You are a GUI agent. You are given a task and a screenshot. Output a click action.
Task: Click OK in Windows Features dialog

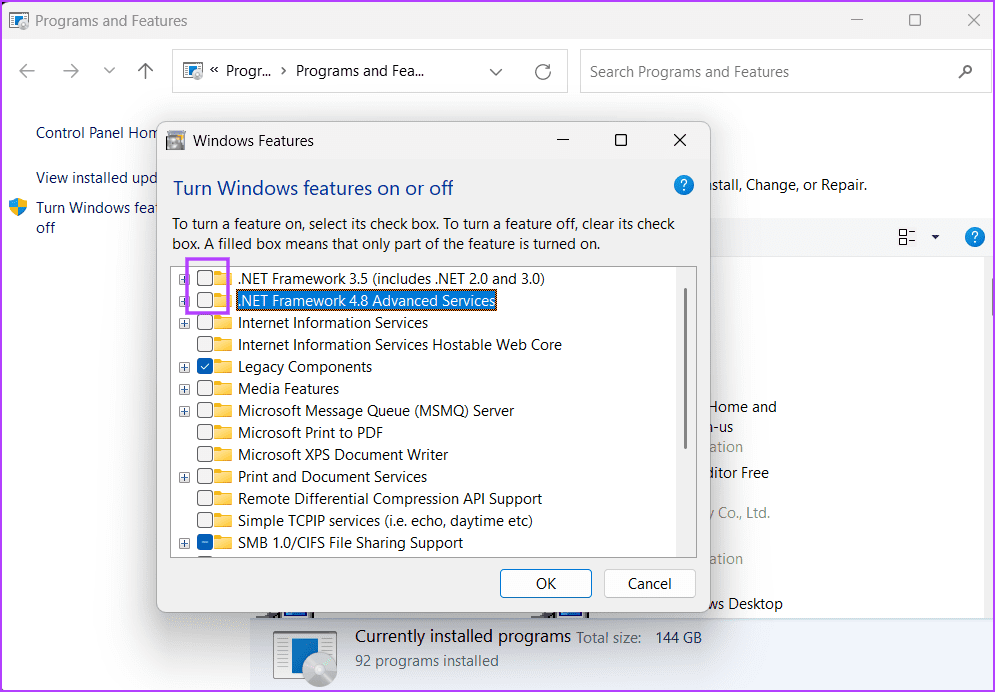pyautogui.click(x=546, y=584)
